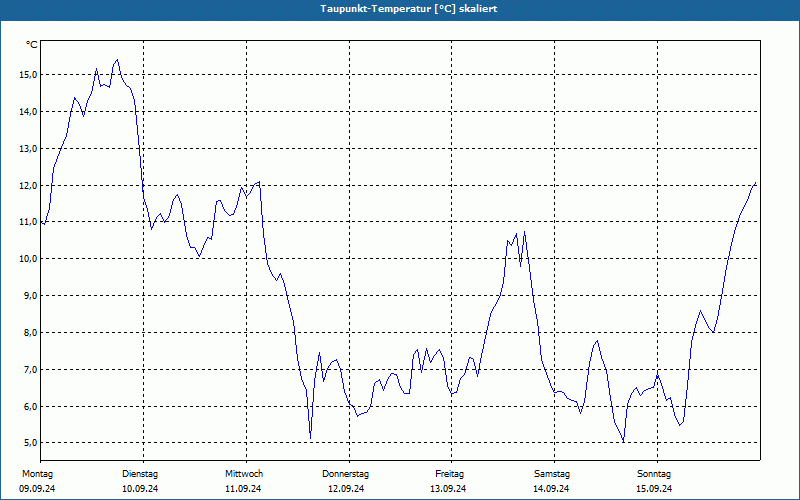Click the 14,0 y-axis label

[28, 111]
